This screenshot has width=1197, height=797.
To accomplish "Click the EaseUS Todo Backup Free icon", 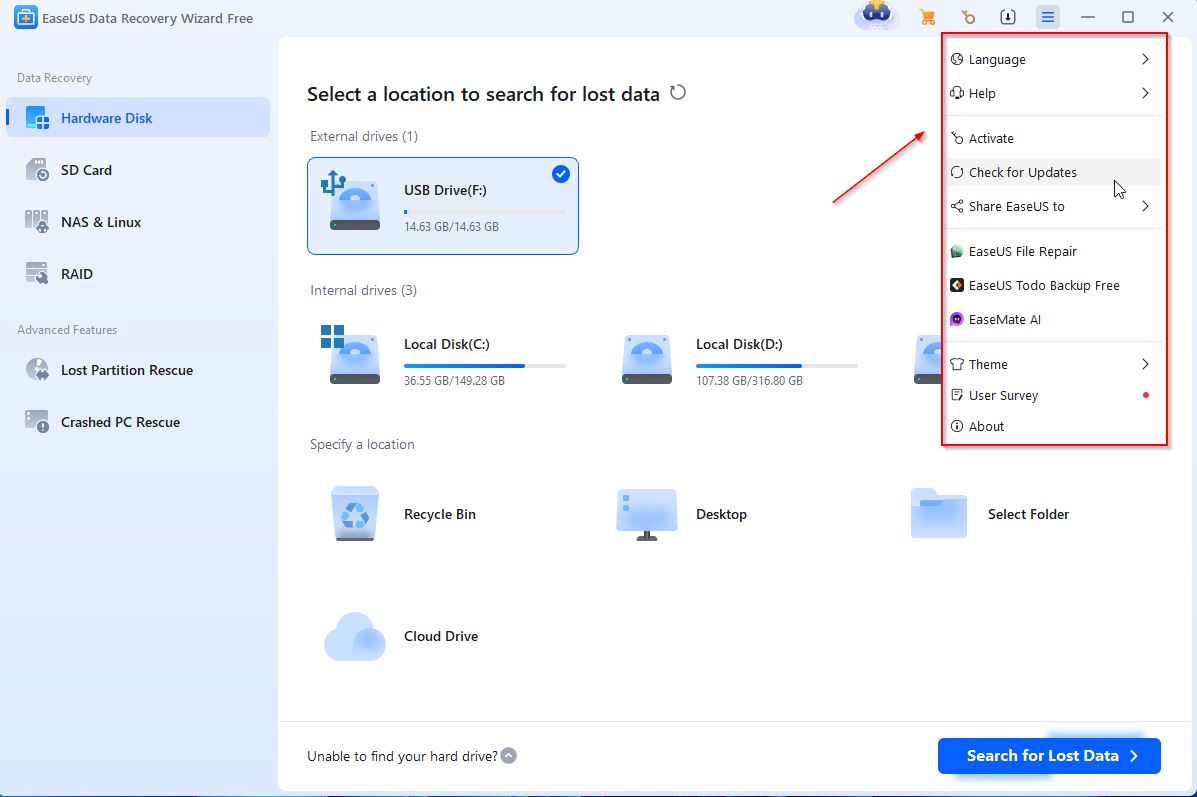I will pyautogui.click(x=957, y=285).
